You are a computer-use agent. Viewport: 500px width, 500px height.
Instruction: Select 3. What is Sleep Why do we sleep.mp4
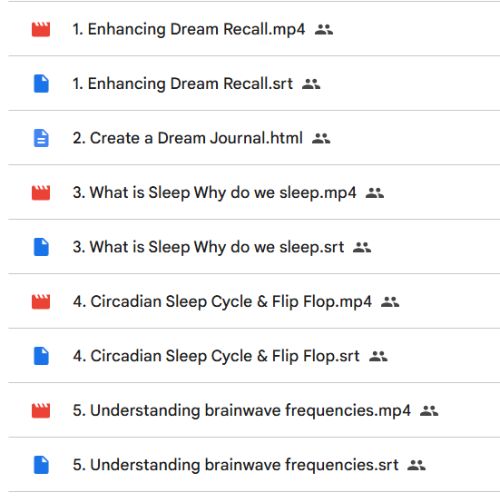(214, 193)
